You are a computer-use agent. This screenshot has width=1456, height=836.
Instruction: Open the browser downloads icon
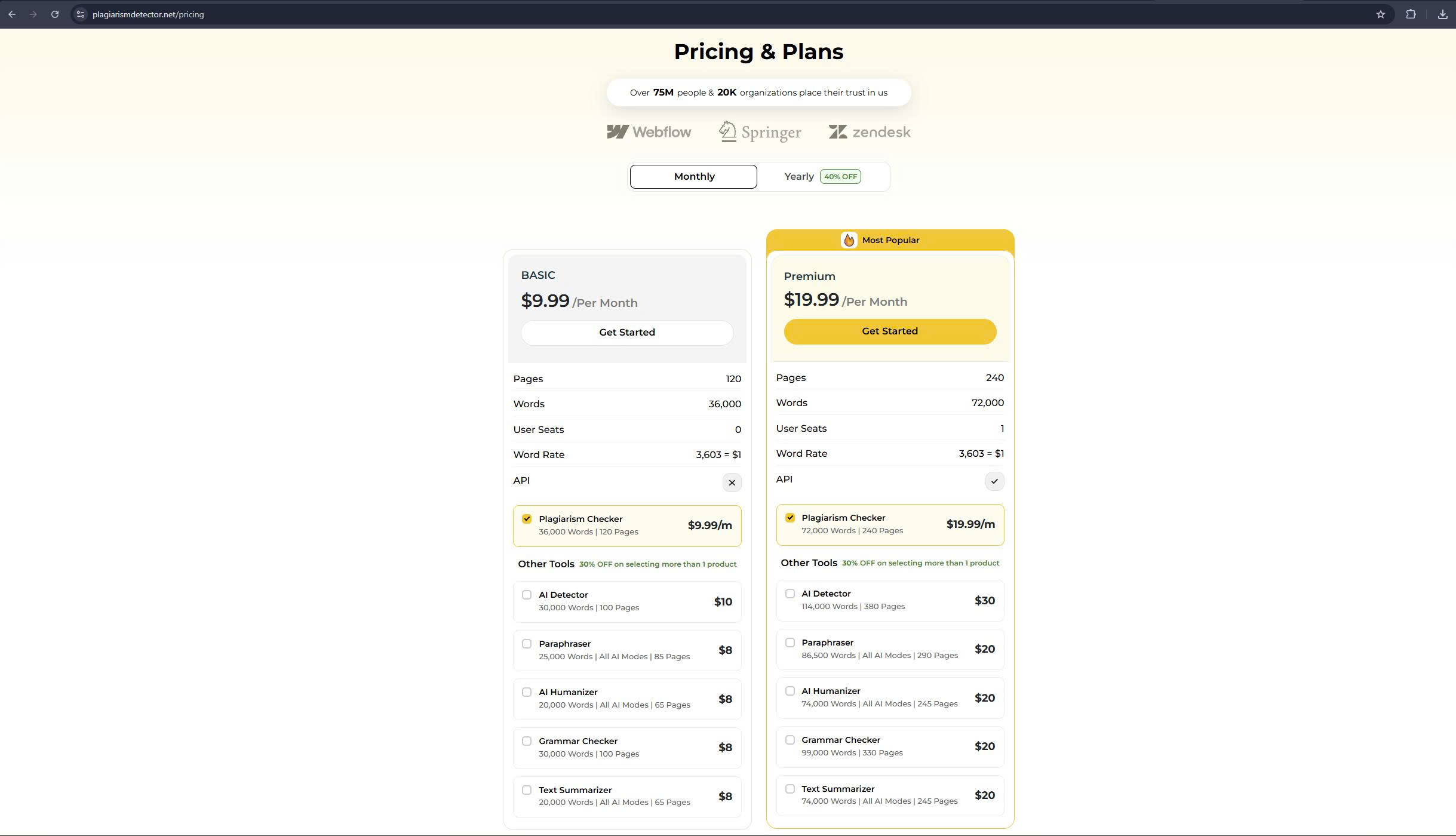(x=1442, y=14)
